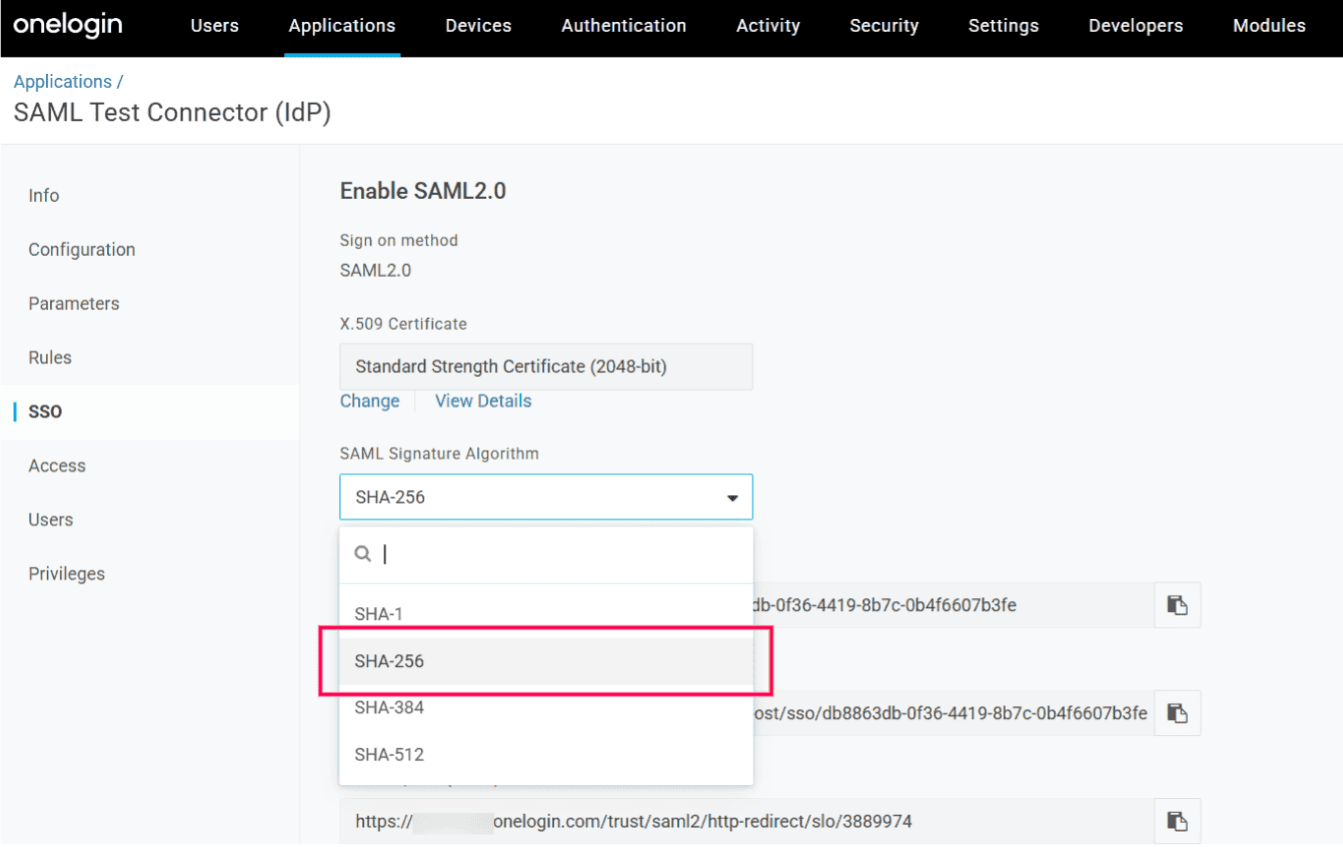Image resolution: width=1343 pixels, height=847 pixels.
Task: Click the SLO http-redirect URL field
Action: point(746,821)
